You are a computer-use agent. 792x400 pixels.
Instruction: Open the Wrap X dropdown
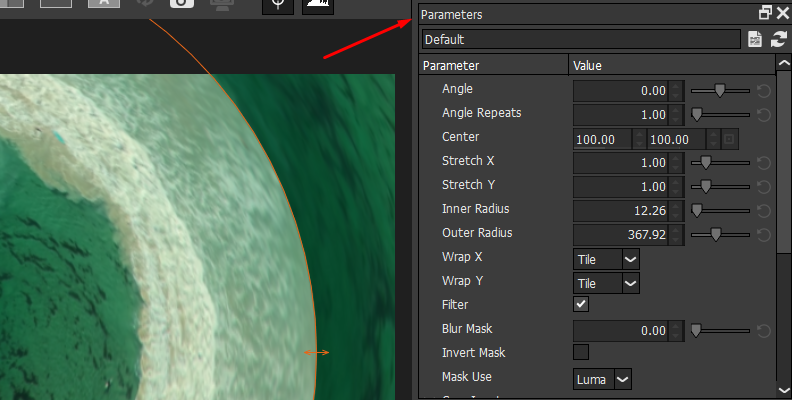point(606,259)
